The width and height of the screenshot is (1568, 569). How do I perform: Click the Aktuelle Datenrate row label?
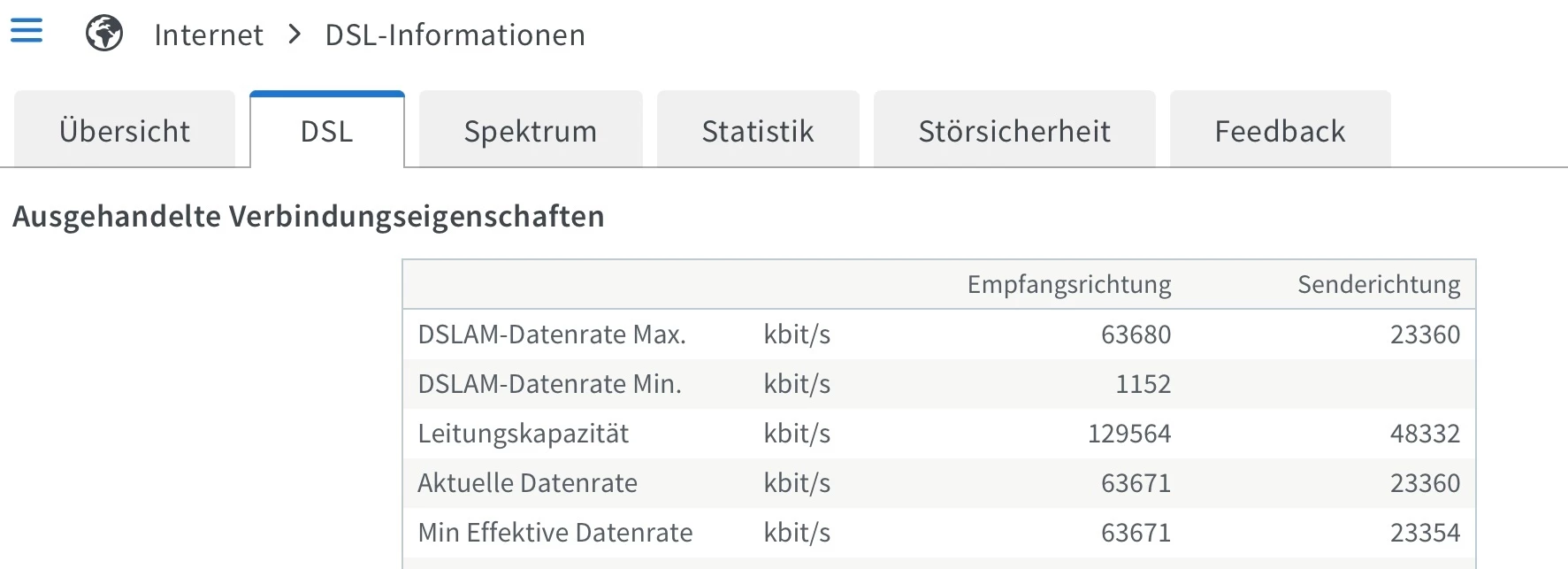[527, 483]
